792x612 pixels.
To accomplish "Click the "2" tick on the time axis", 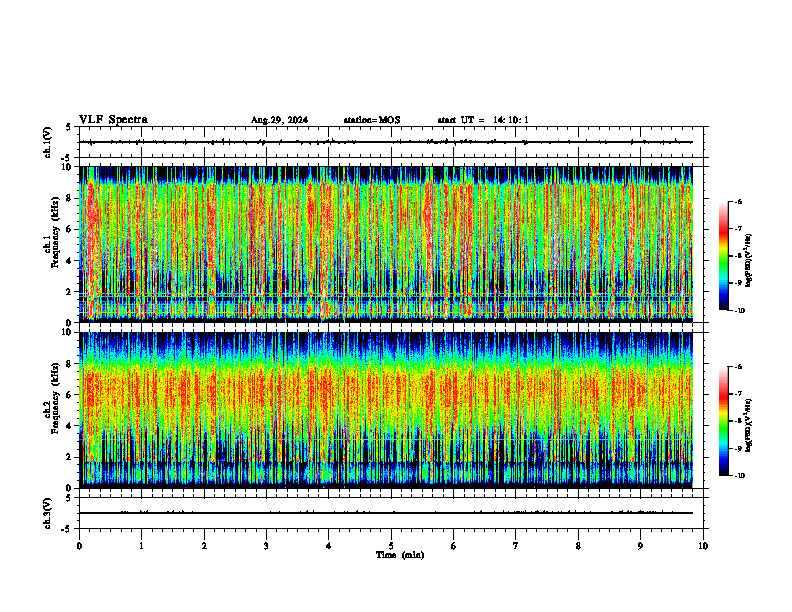I will [204, 546].
